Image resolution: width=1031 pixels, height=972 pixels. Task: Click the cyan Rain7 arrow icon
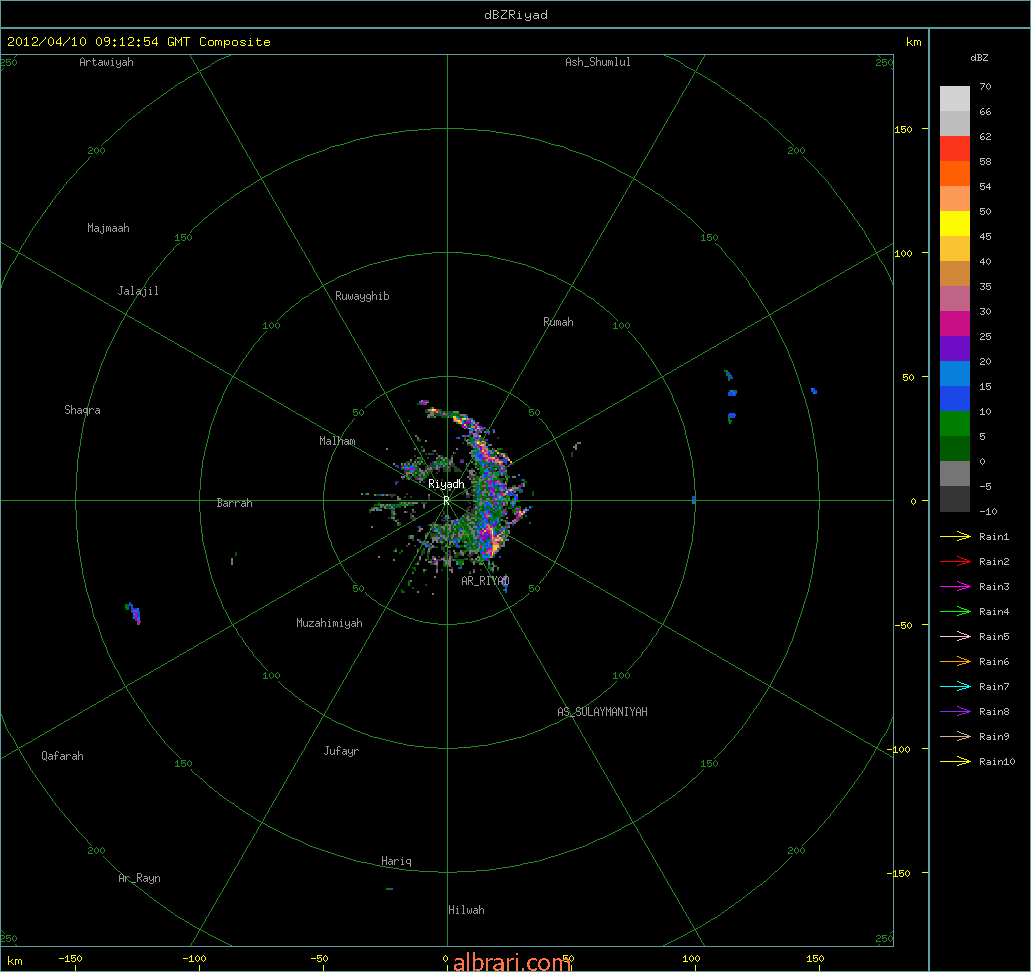(x=955, y=687)
